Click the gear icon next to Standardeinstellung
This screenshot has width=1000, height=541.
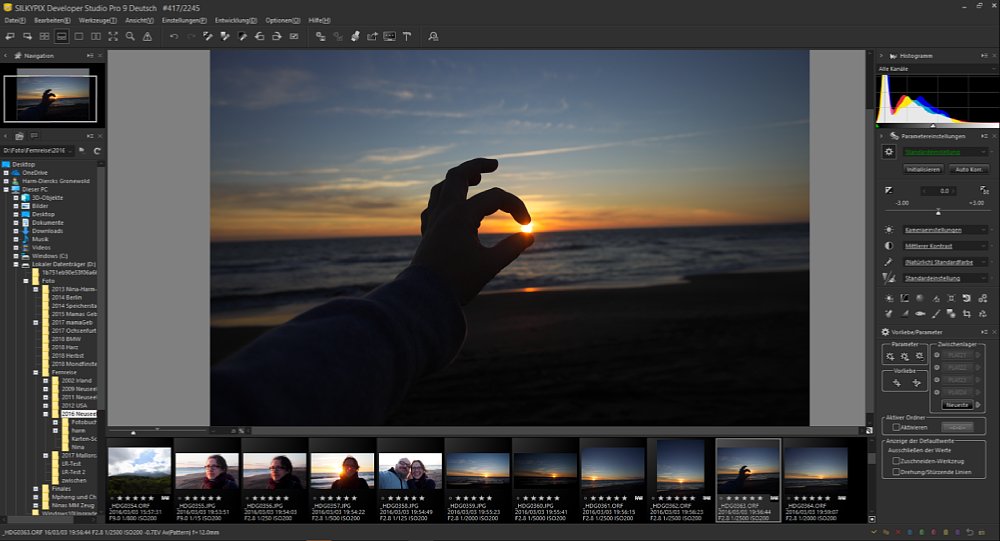click(x=889, y=152)
